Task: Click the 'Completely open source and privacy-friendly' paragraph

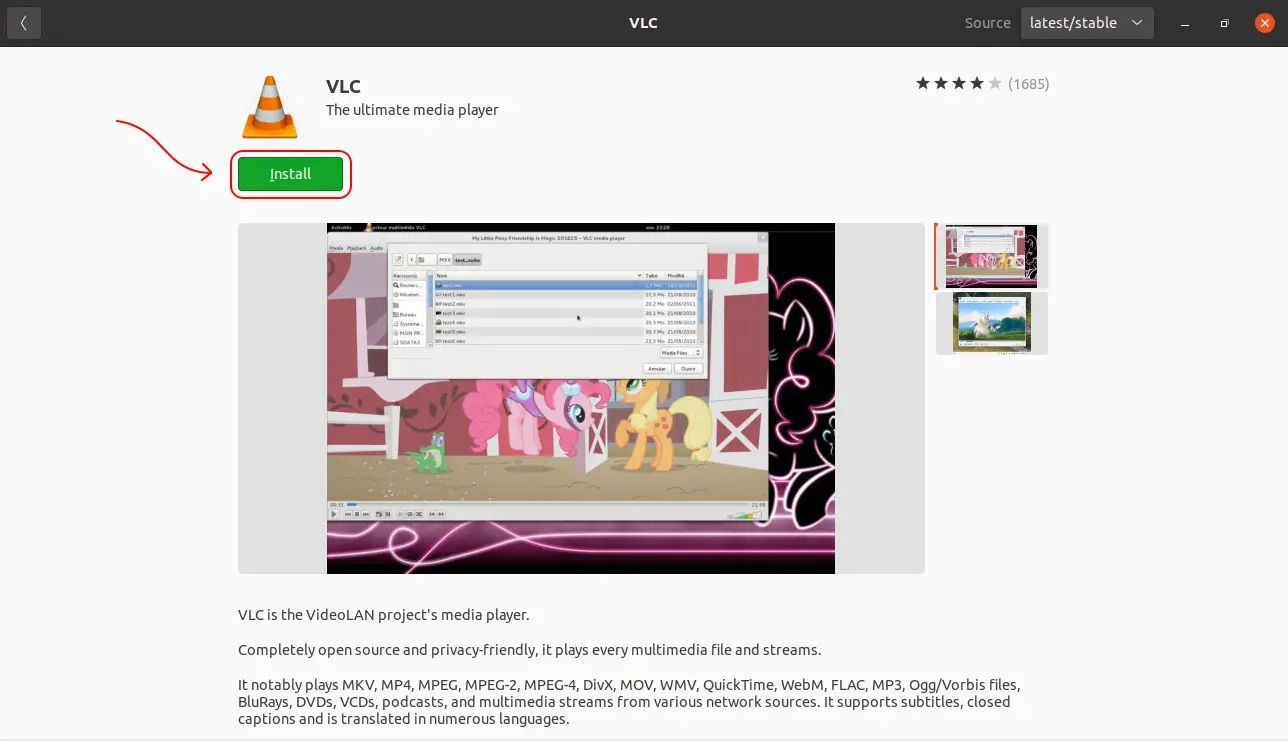Action: point(529,650)
